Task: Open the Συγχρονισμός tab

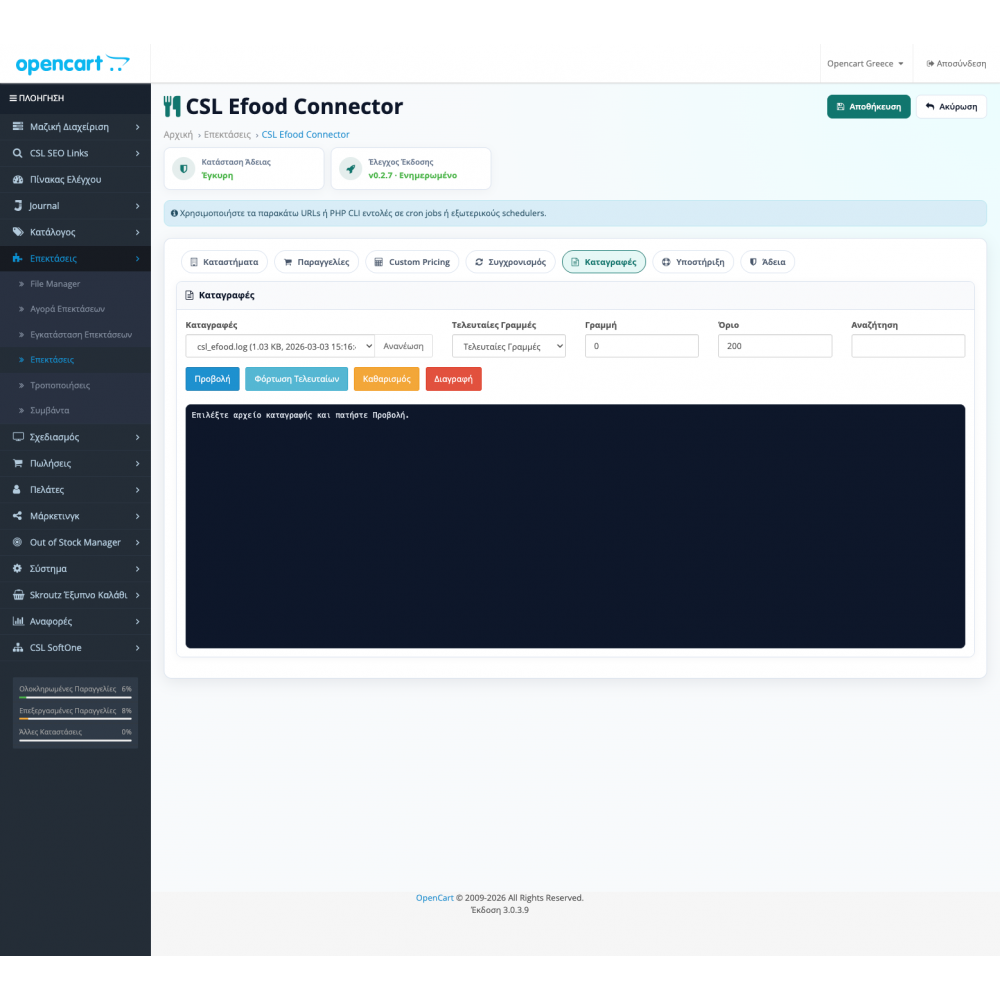Action: 510,262
